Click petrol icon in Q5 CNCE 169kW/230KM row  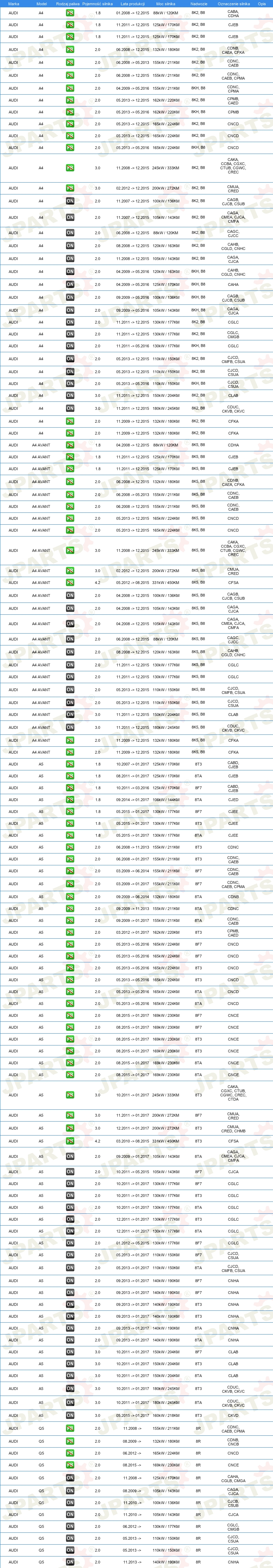coord(70,1465)
